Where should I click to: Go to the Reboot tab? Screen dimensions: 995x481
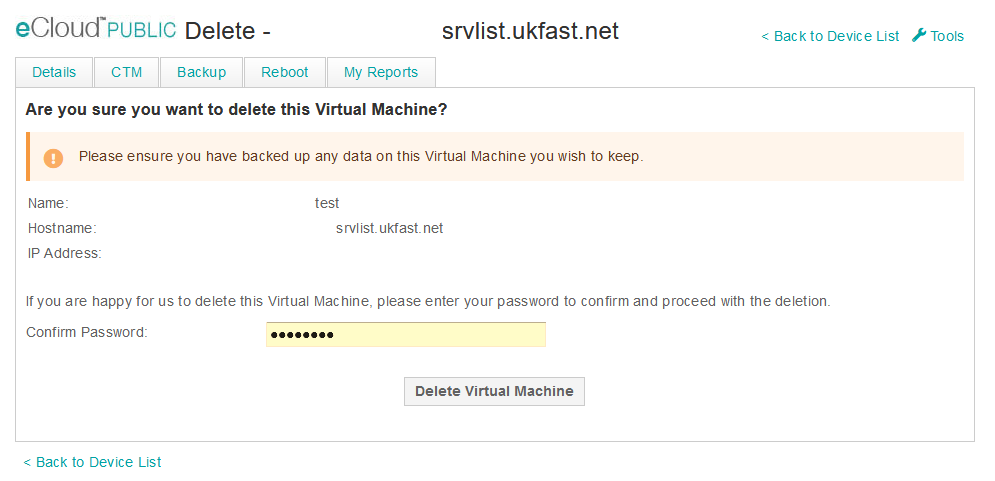click(x=285, y=72)
